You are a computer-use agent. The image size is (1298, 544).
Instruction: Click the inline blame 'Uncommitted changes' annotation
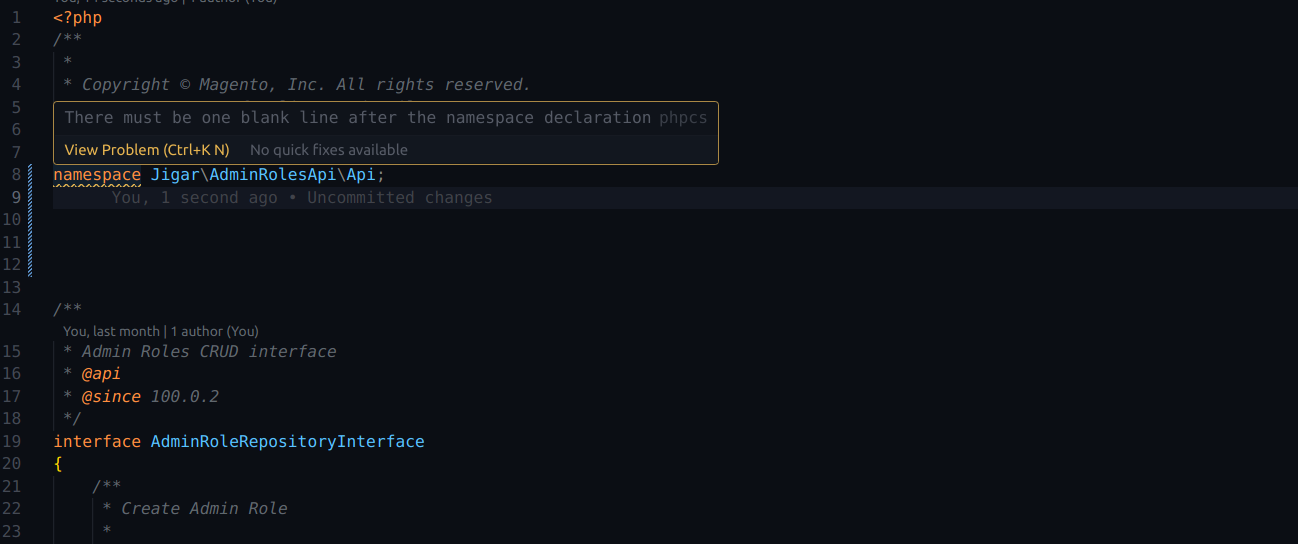(x=400, y=198)
